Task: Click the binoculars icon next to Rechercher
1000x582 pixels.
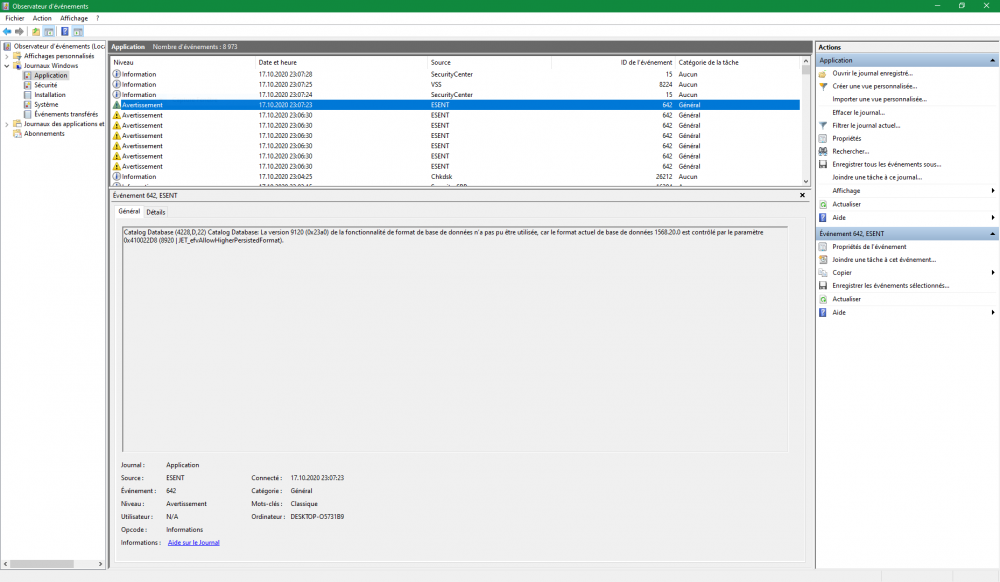Action: [823, 151]
